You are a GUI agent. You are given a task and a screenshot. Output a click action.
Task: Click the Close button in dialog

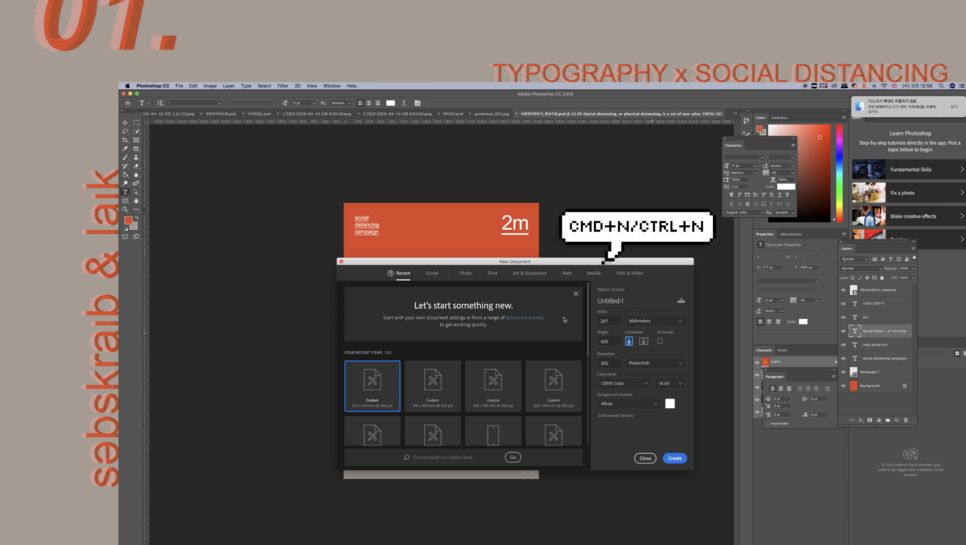pyautogui.click(x=645, y=458)
